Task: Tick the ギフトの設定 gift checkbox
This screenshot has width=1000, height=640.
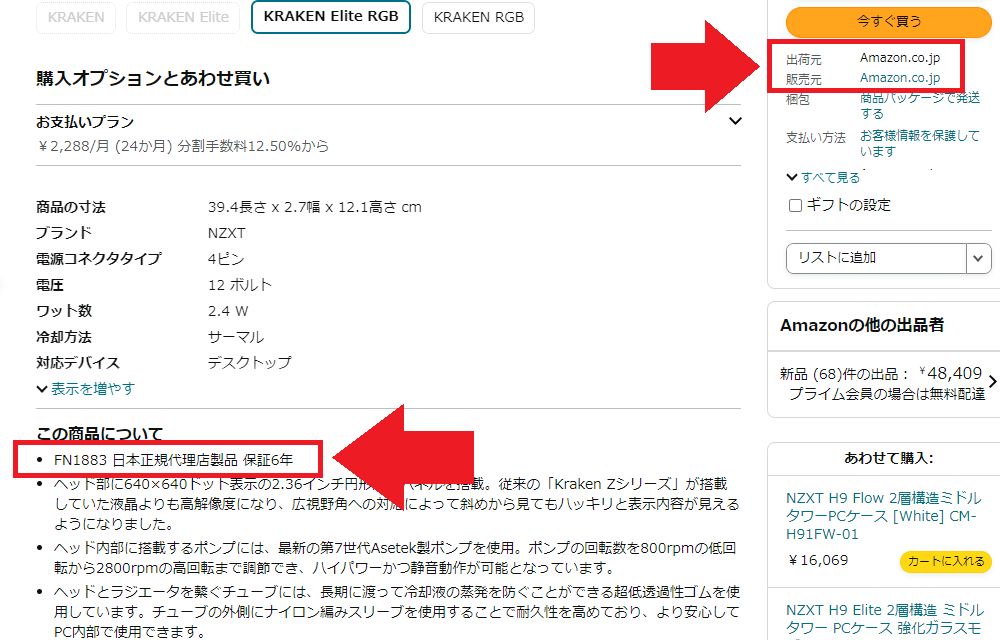Action: click(795, 205)
